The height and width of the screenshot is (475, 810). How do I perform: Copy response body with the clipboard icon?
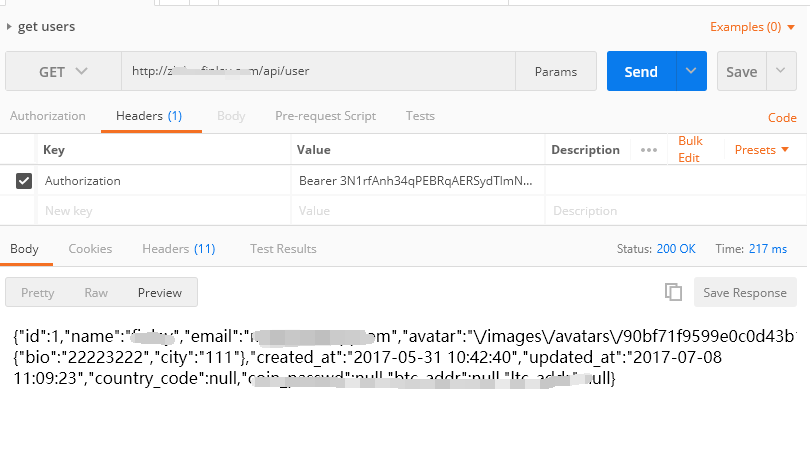coord(673,292)
